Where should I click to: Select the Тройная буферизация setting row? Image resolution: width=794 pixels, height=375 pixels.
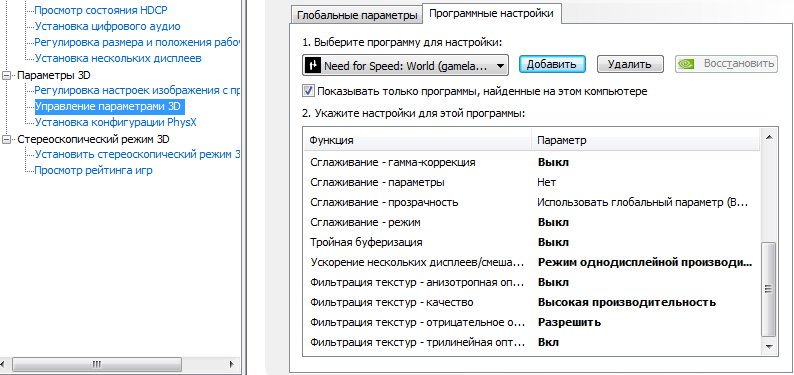click(532, 242)
